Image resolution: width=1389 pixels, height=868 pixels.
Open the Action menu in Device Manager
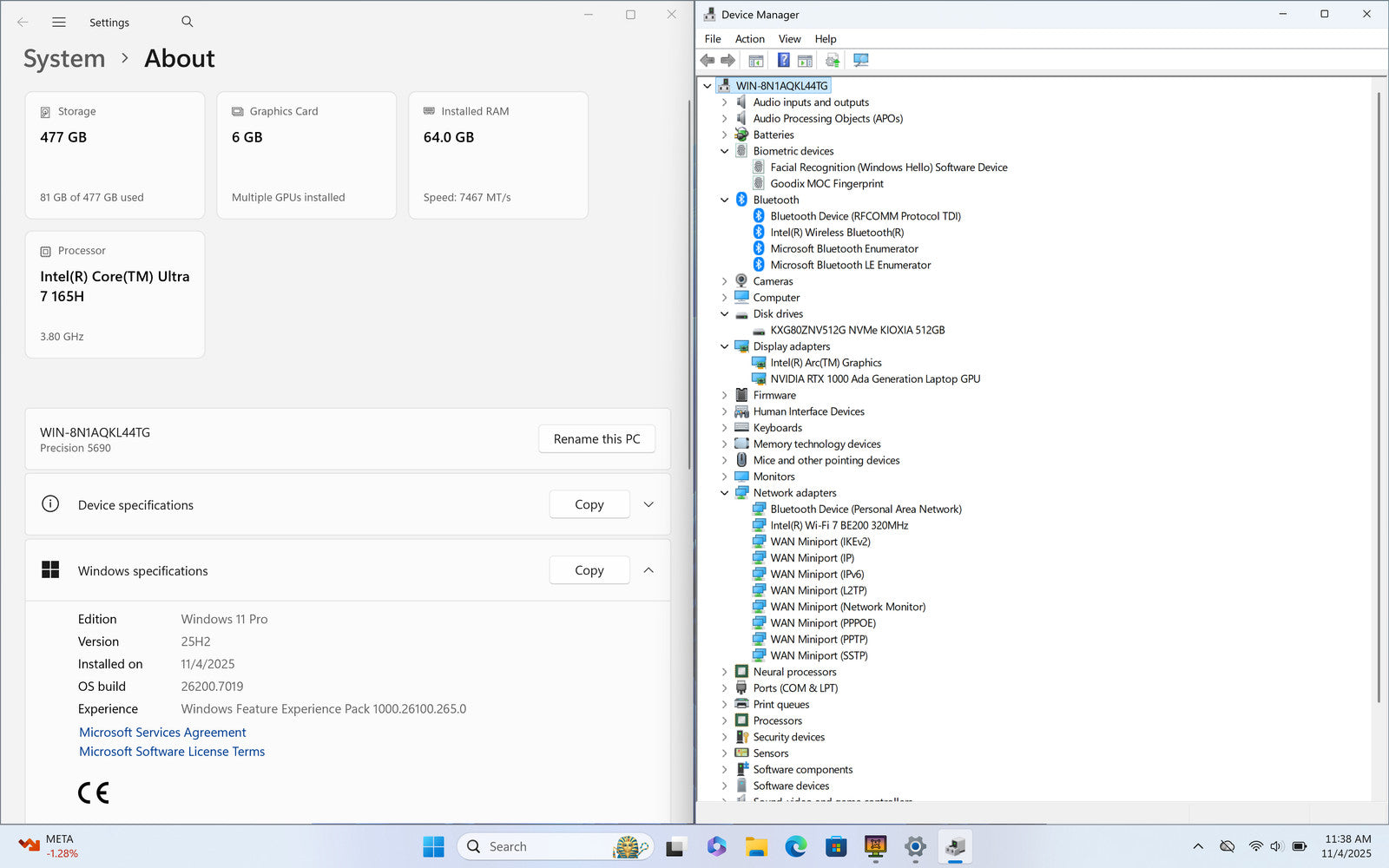point(749,39)
